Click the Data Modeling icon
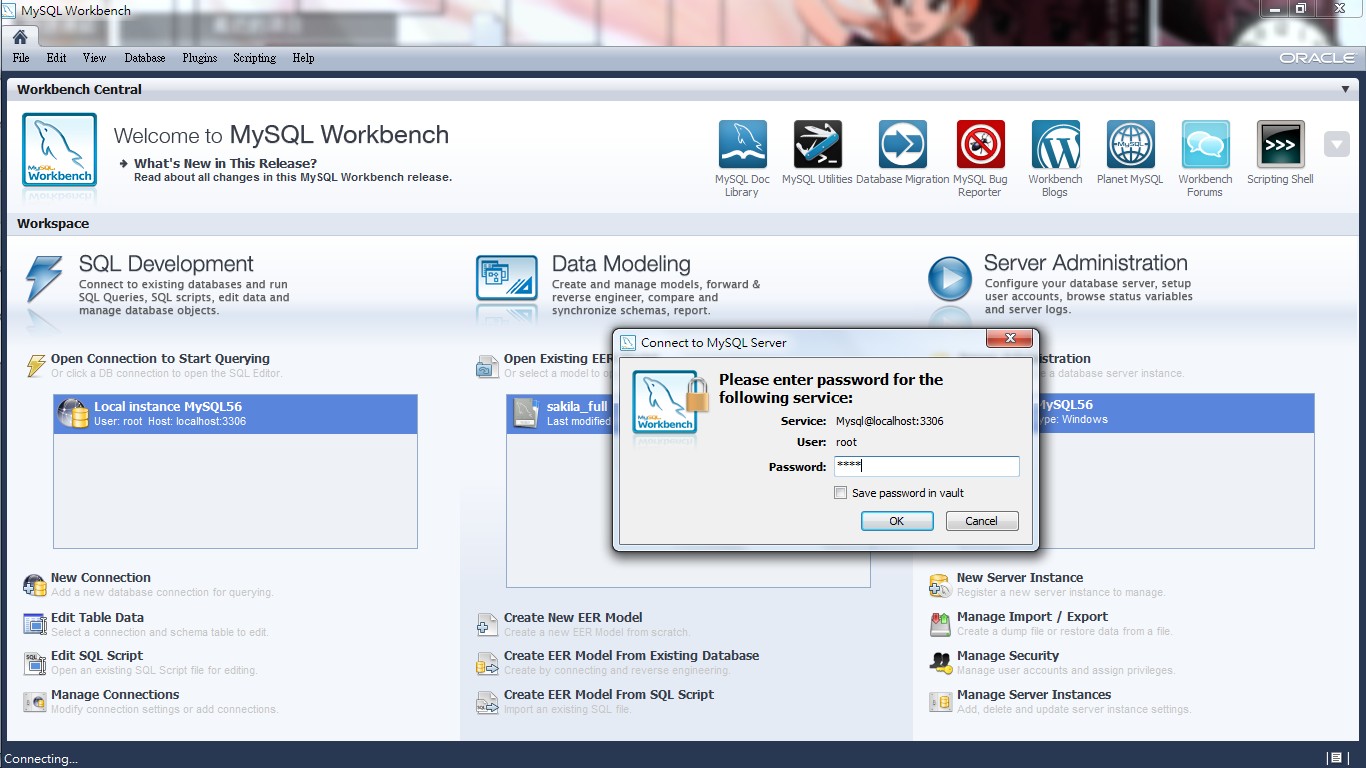This screenshot has width=1366, height=768. coord(507,278)
